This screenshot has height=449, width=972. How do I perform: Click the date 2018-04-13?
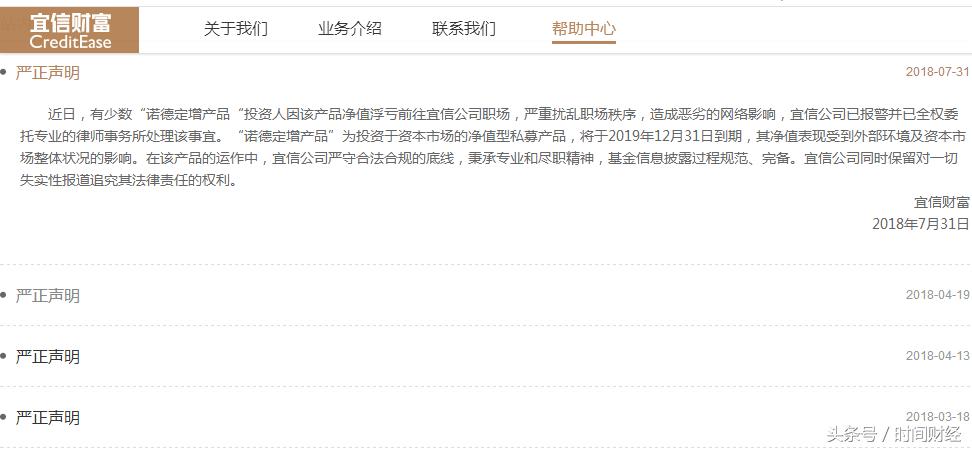937,356
